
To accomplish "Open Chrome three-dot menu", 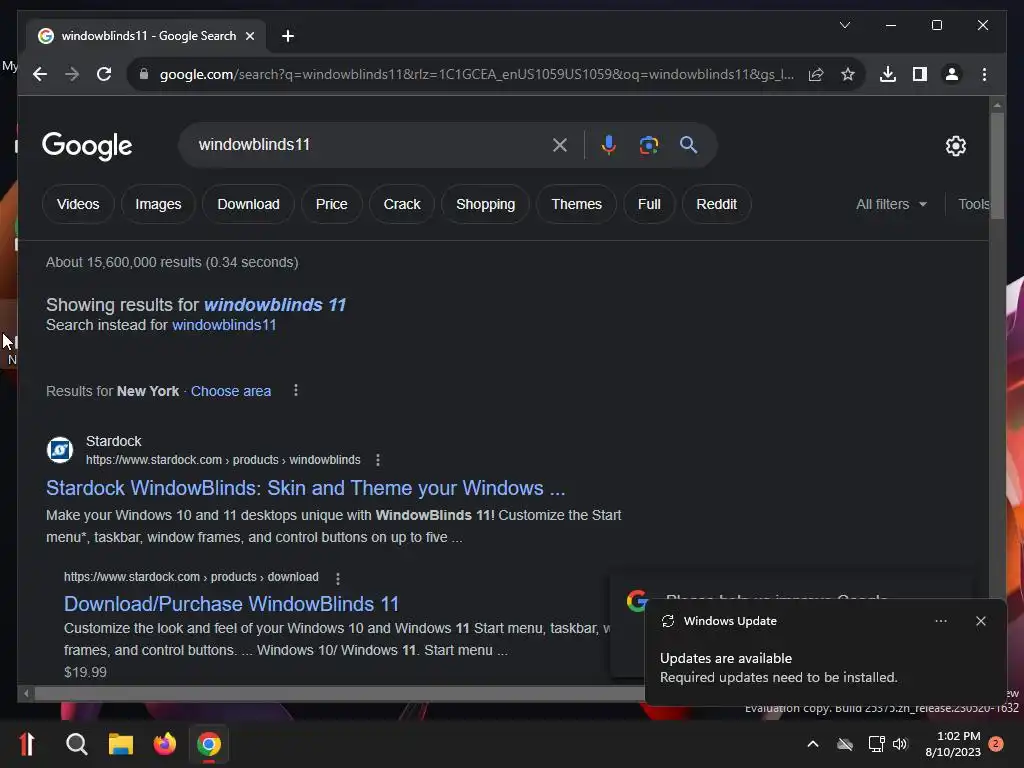I will (x=984, y=74).
